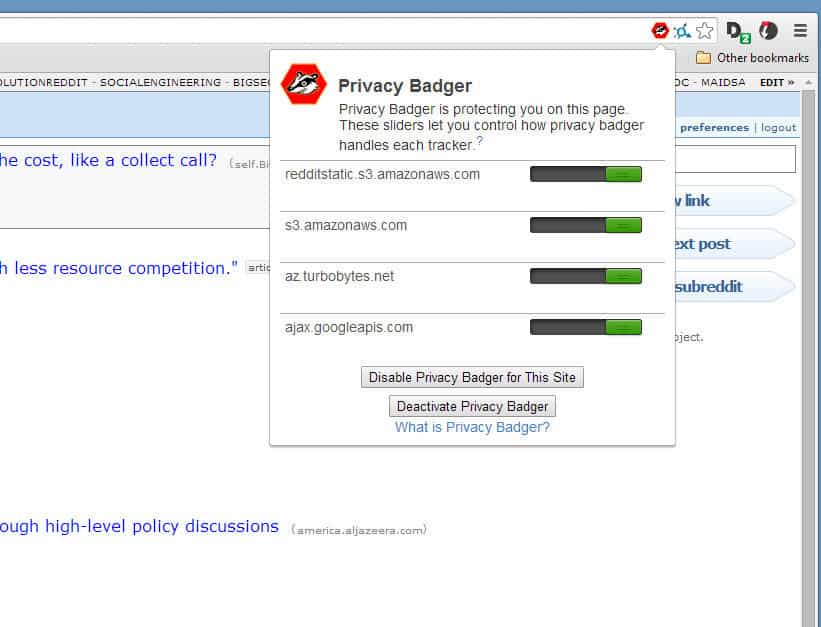Click the submit text post button

point(735,244)
